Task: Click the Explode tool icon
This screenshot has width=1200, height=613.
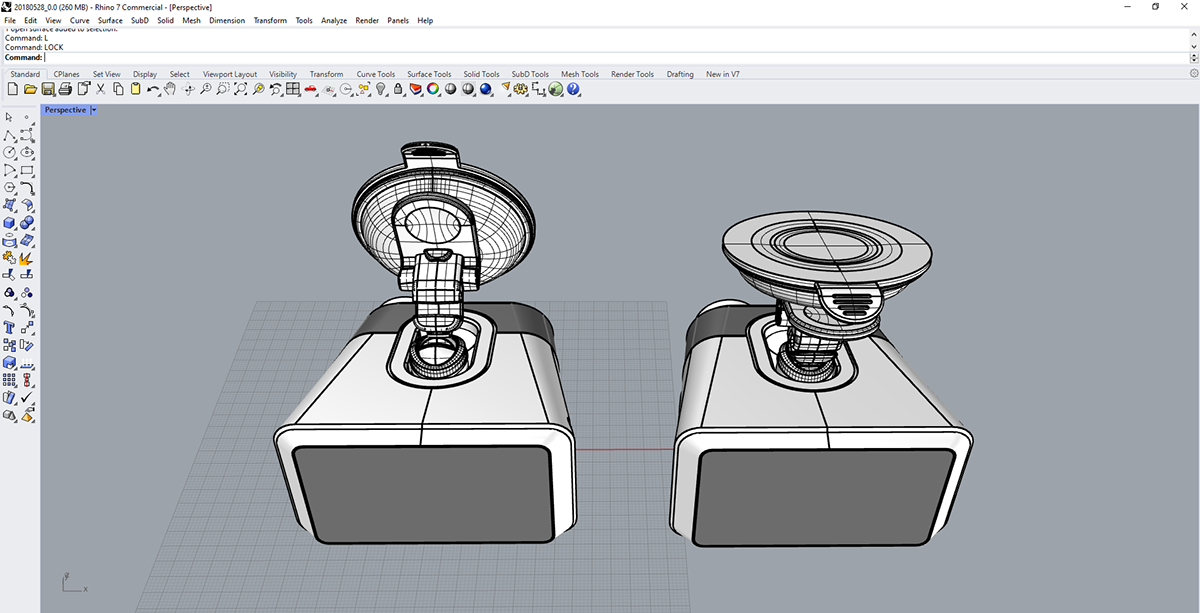Action: click(27, 257)
